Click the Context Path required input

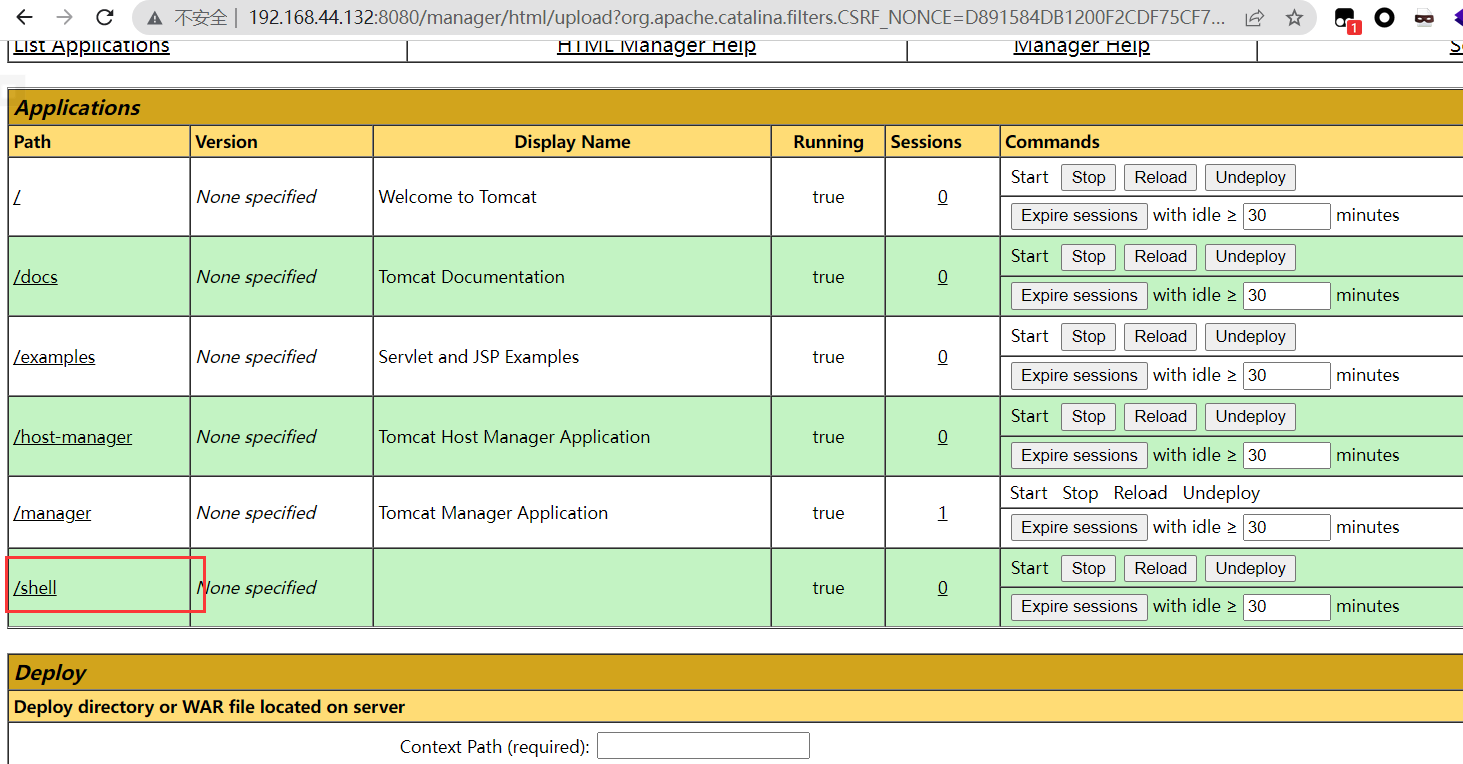703,746
